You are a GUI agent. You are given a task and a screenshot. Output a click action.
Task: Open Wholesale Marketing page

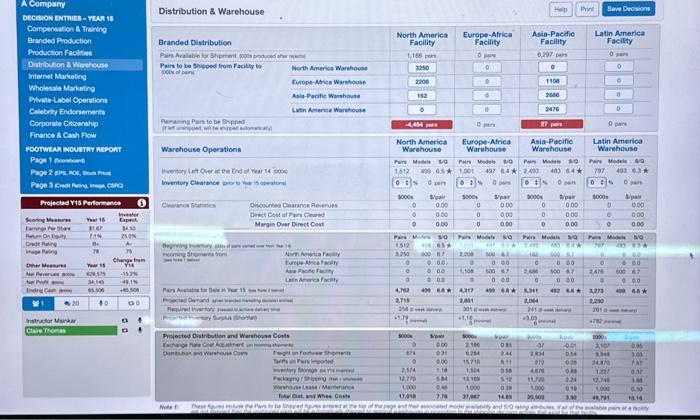62,88
